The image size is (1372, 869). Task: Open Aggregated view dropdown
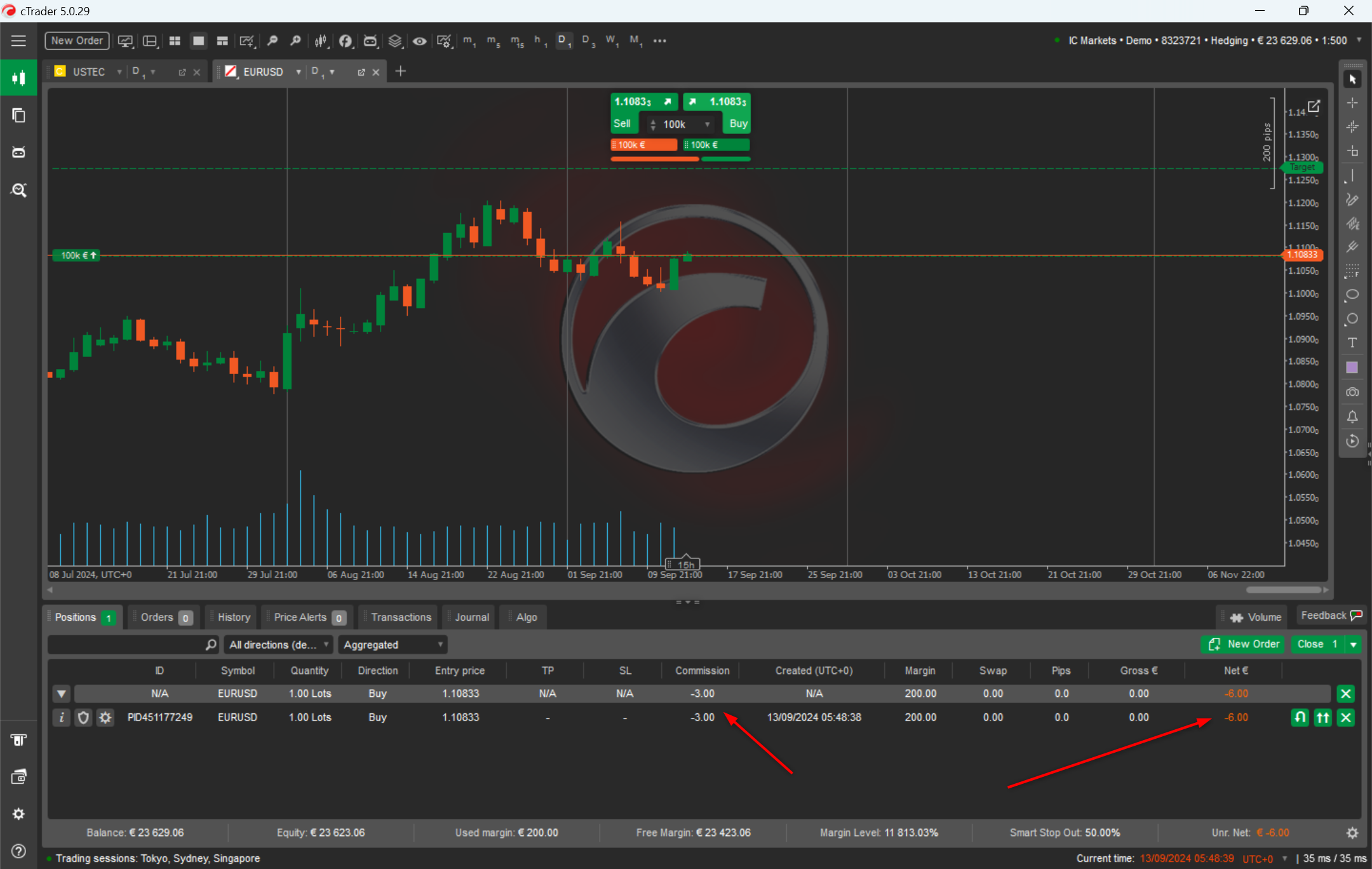click(393, 645)
